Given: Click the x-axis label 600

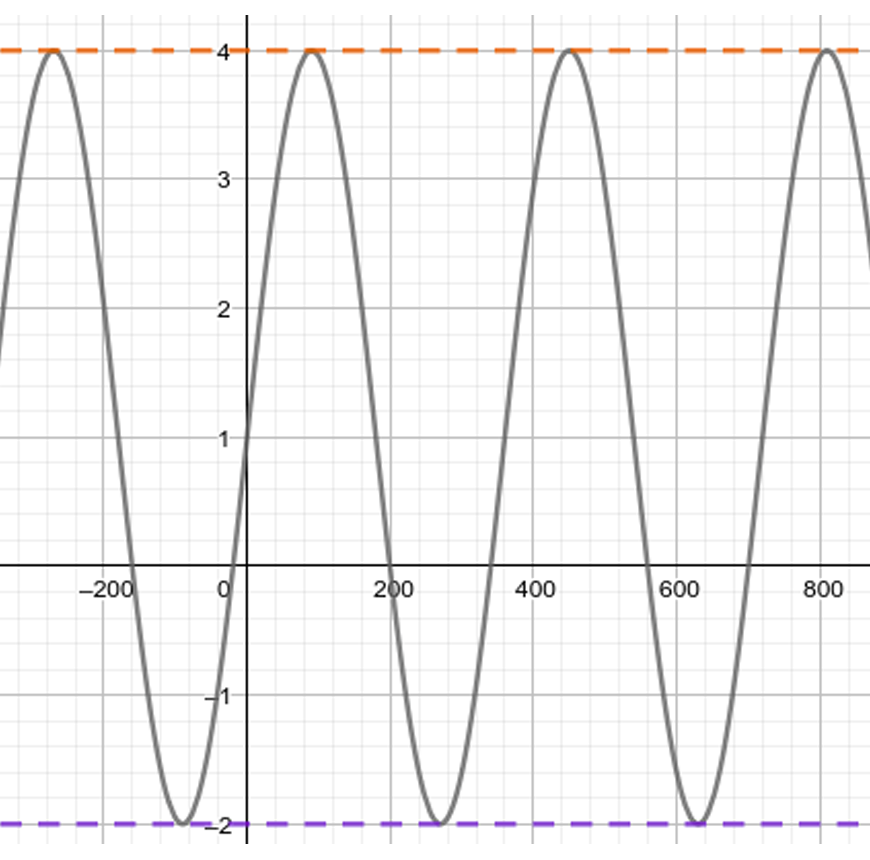Looking at the screenshot, I should [x=679, y=589].
